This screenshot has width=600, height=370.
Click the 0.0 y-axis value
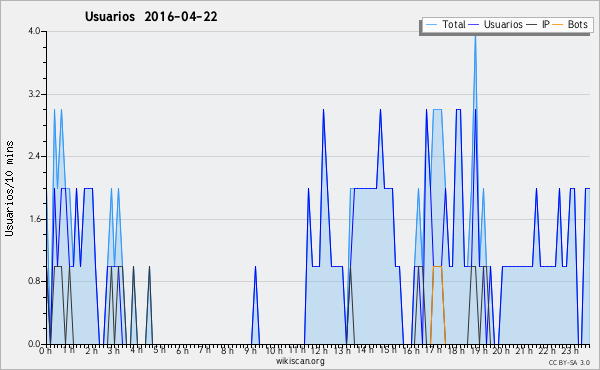point(34,344)
